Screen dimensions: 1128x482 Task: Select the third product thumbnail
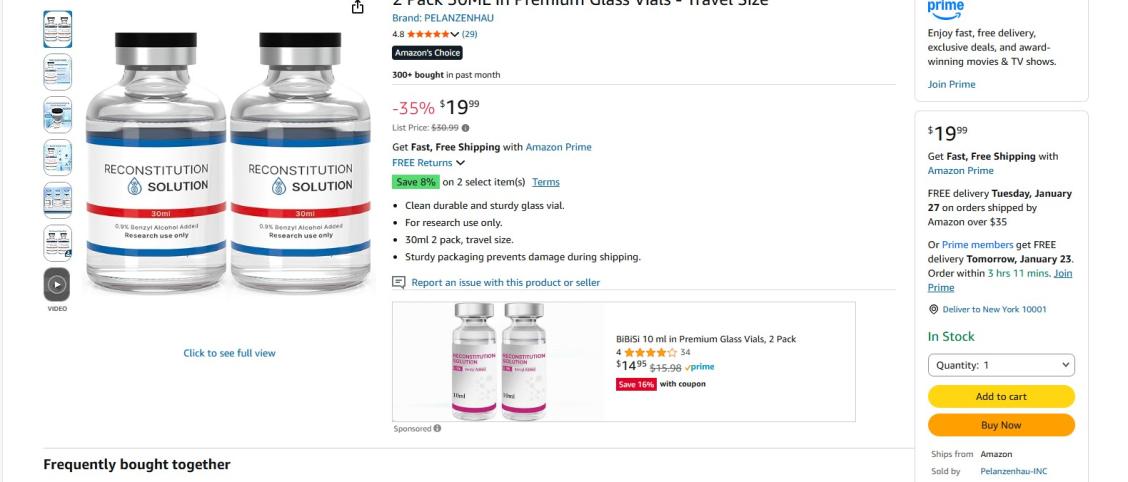tap(57, 114)
